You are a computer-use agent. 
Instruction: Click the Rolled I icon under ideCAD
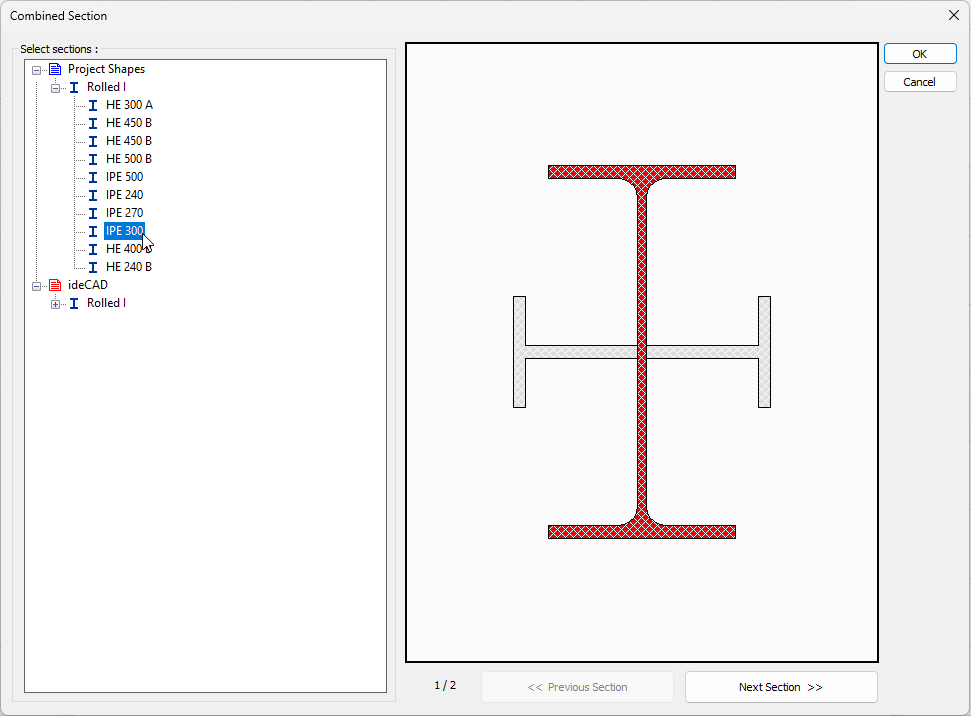pyautogui.click(x=74, y=303)
